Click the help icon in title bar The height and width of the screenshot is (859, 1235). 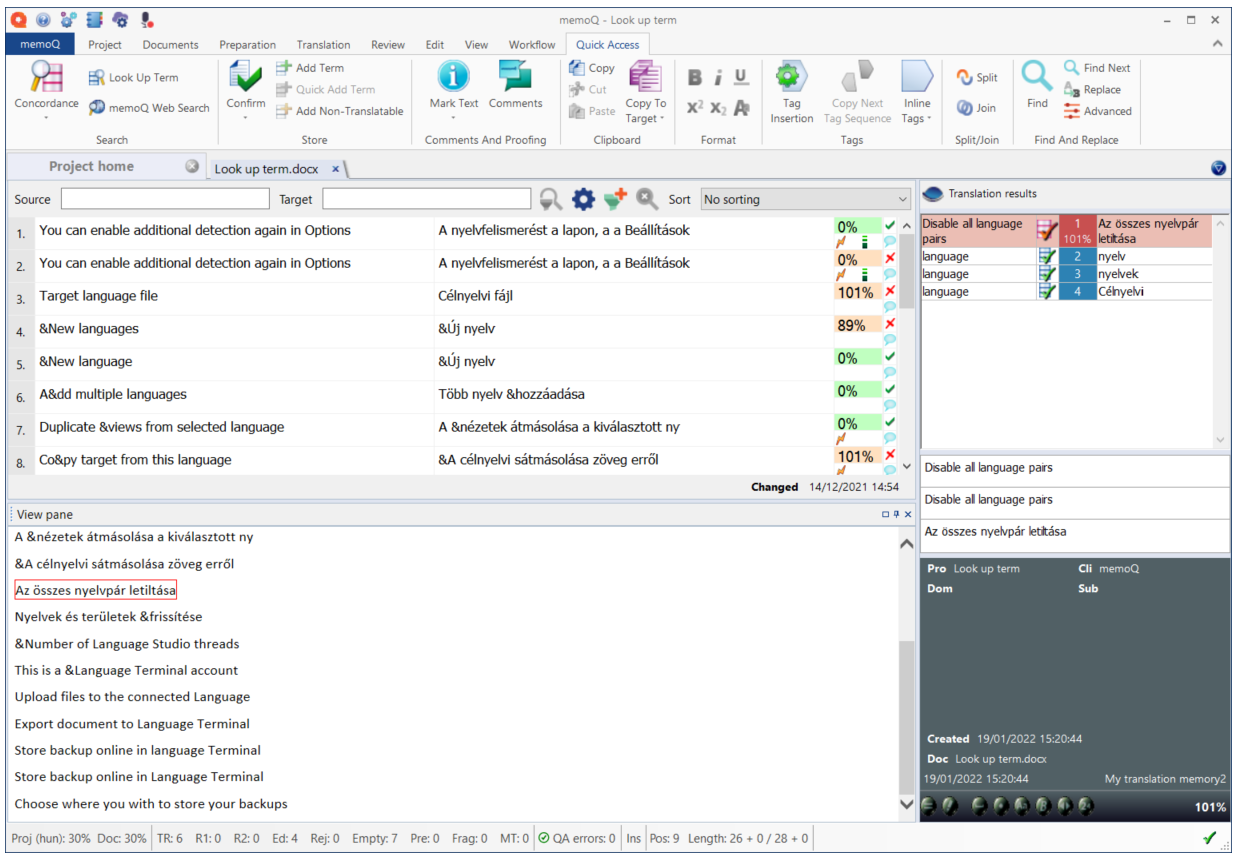pos(43,19)
